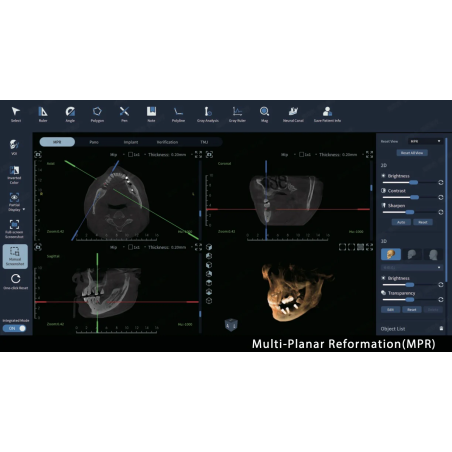The image size is (452, 452).
Task: Switch to the TMJ tab
Action: [x=204, y=142]
